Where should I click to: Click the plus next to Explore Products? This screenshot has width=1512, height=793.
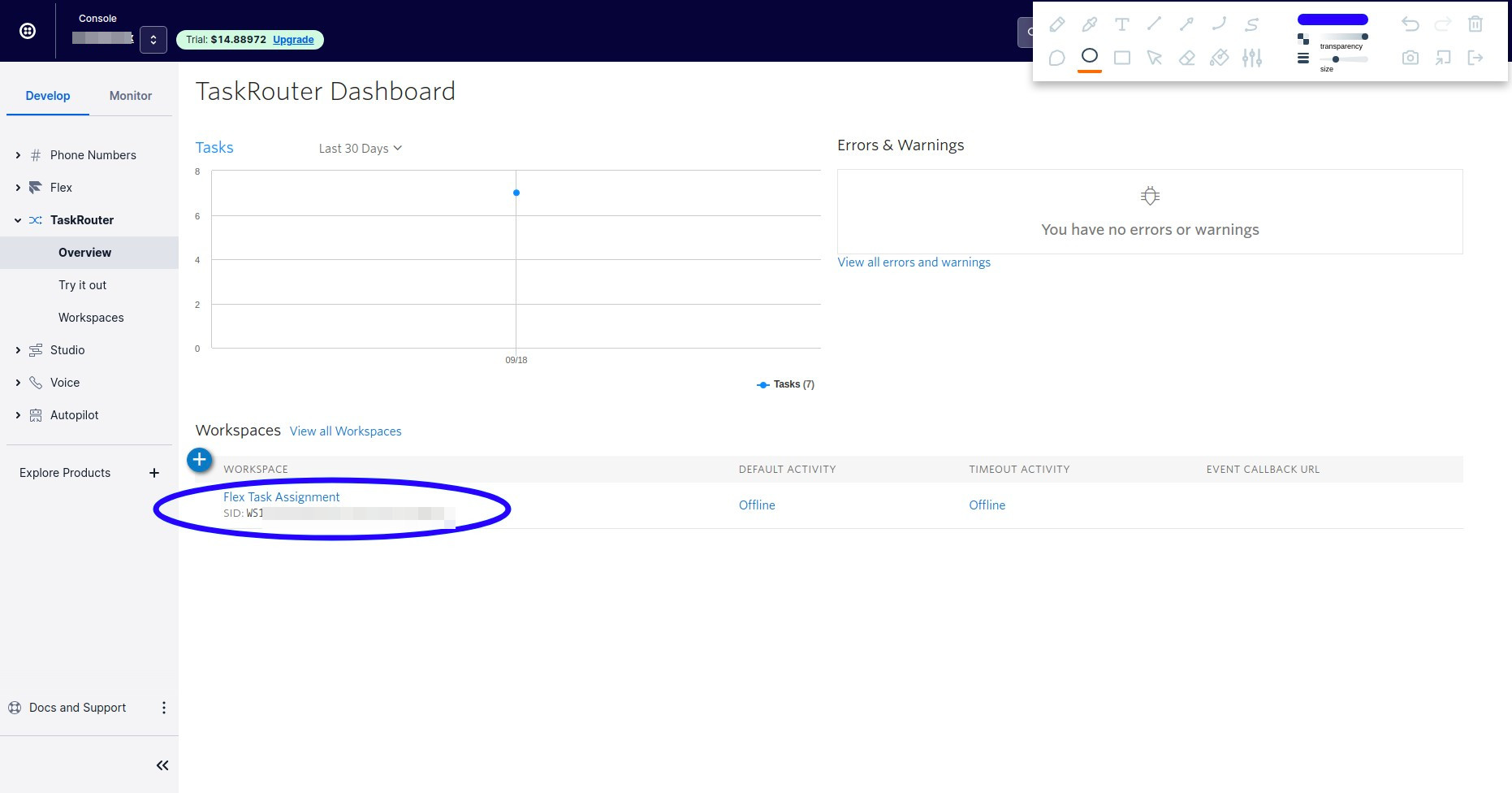(x=154, y=473)
